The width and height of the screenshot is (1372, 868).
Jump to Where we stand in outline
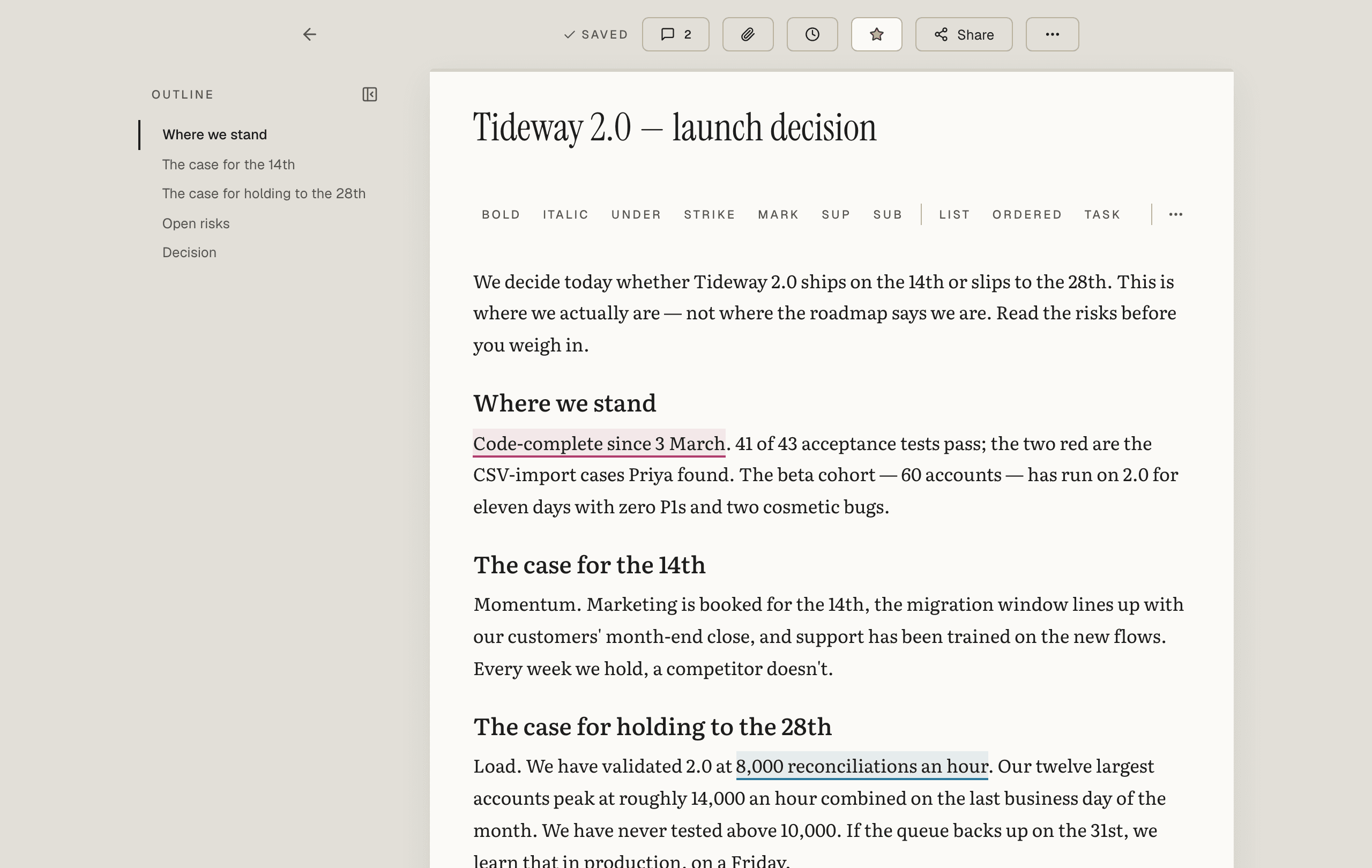tap(214, 134)
